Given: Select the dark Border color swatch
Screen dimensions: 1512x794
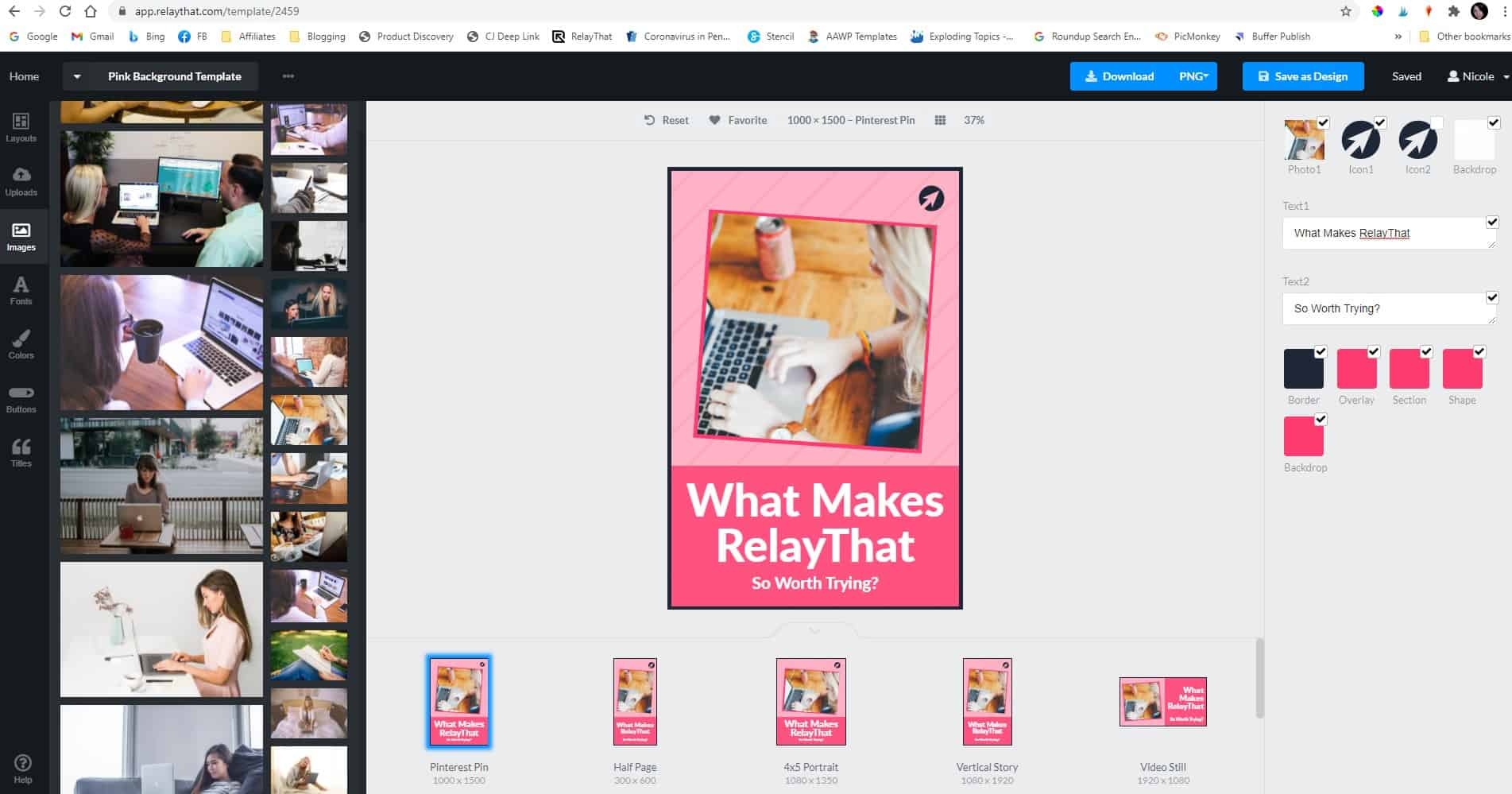Looking at the screenshot, I should point(1304,369).
